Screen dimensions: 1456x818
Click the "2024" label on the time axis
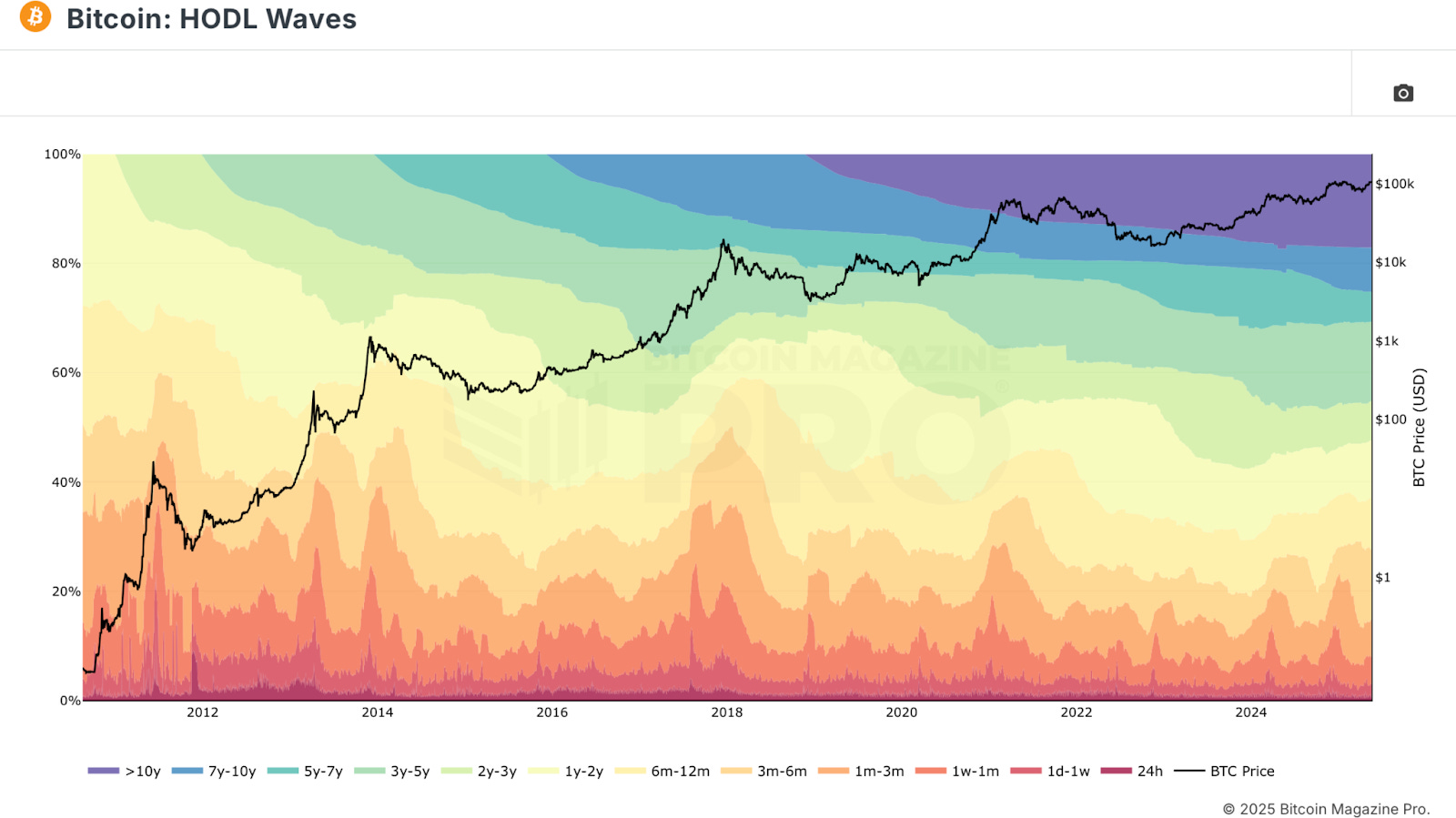point(1252,713)
